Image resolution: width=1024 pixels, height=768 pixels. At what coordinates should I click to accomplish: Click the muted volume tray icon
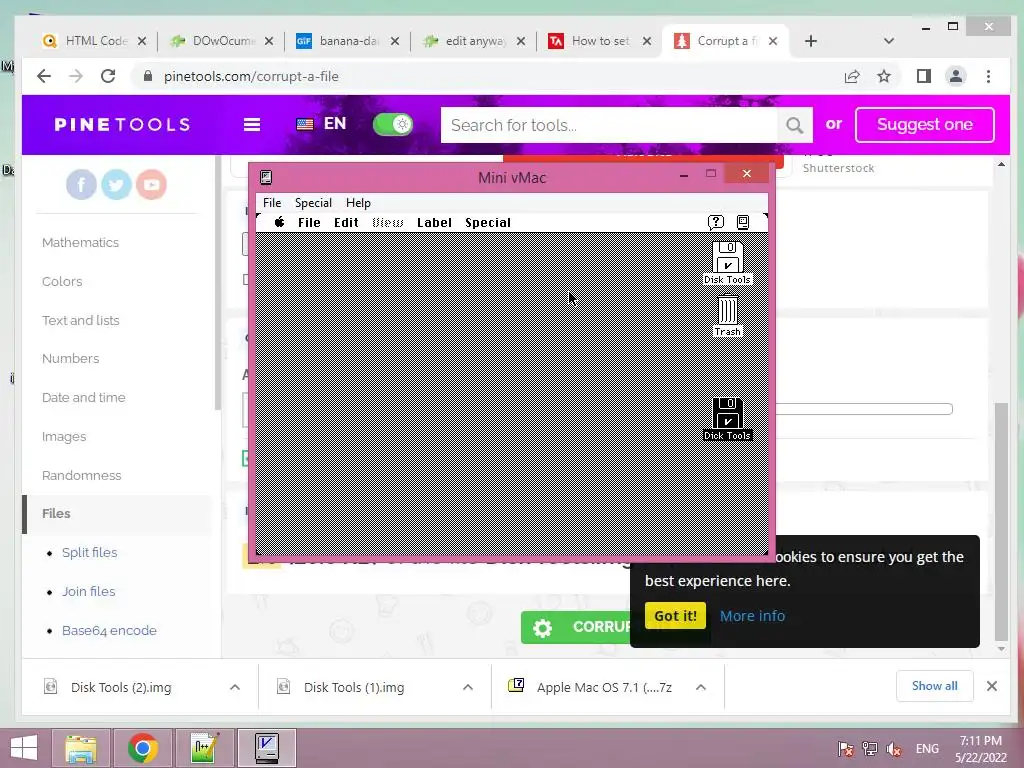click(894, 748)
